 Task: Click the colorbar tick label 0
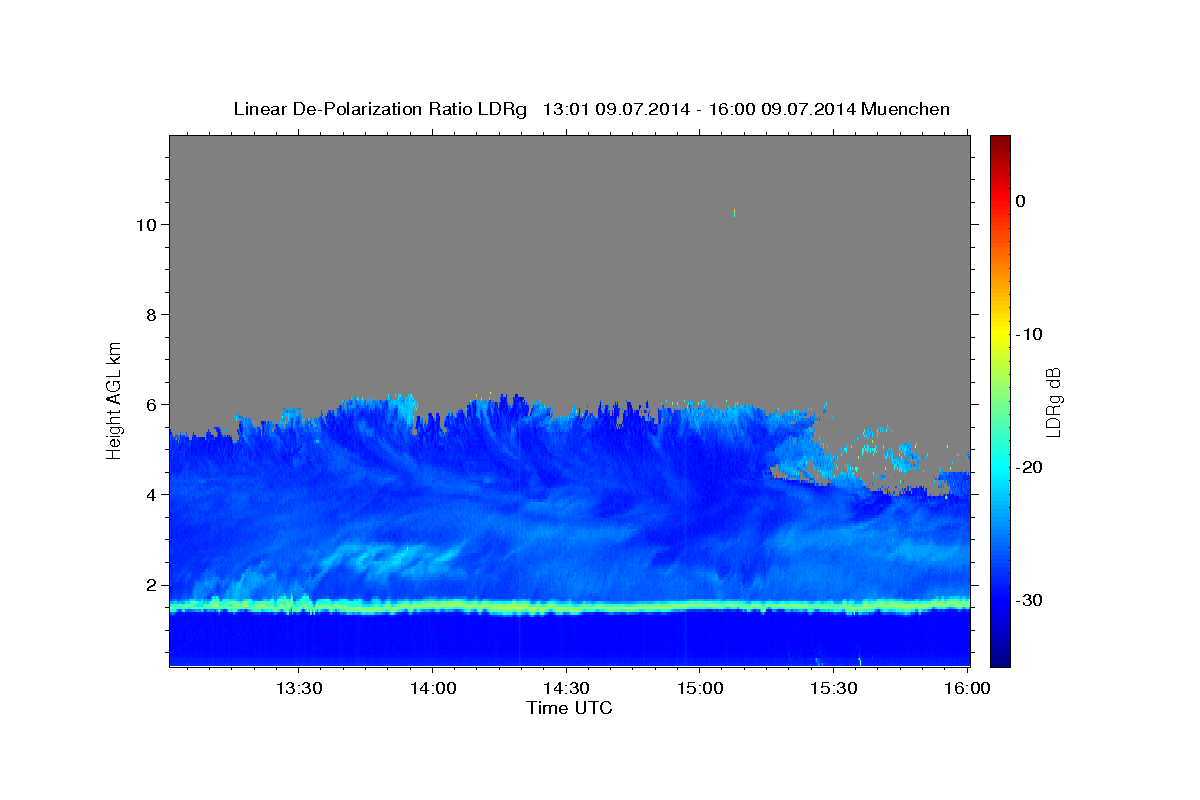(1020, 201)
